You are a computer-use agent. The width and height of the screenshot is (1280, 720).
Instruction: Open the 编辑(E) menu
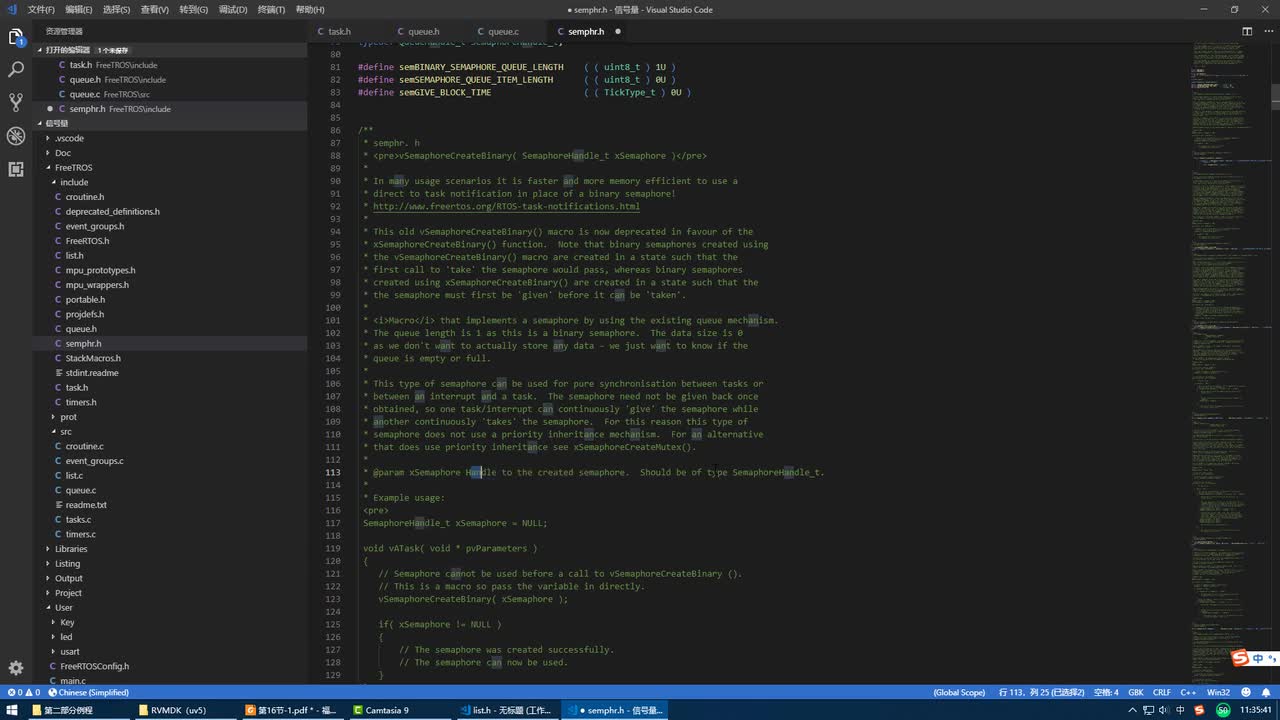79,9
